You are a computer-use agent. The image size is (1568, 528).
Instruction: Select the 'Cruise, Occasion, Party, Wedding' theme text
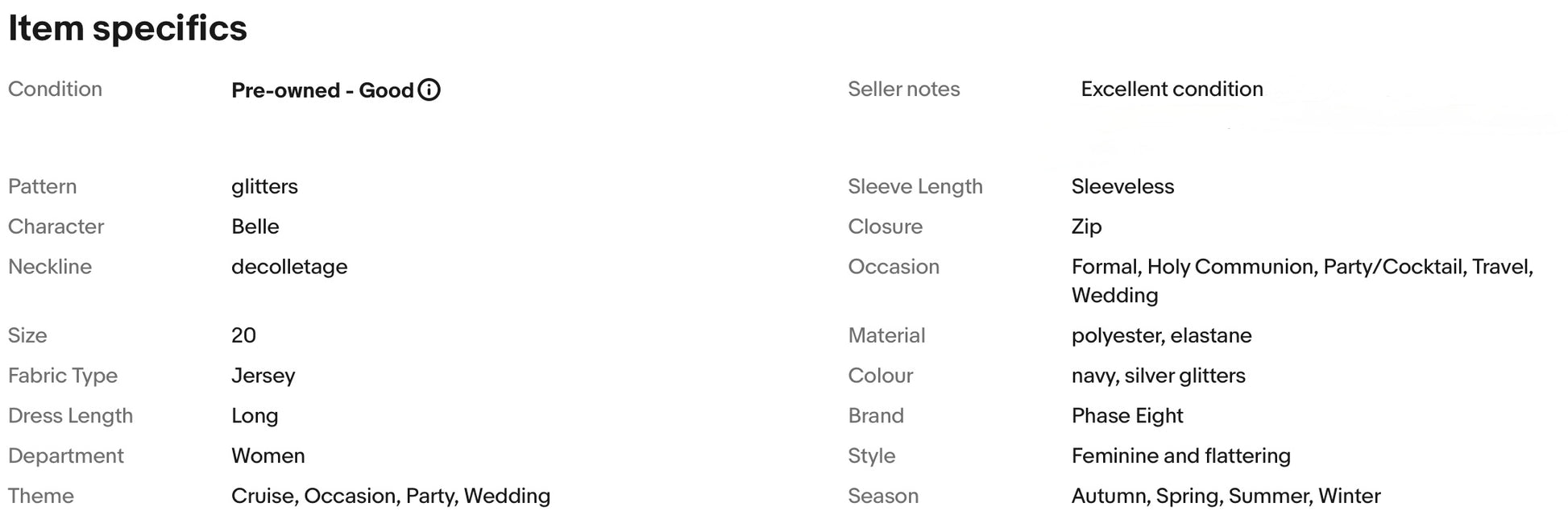pyautogui.click(x=391, y=497)
